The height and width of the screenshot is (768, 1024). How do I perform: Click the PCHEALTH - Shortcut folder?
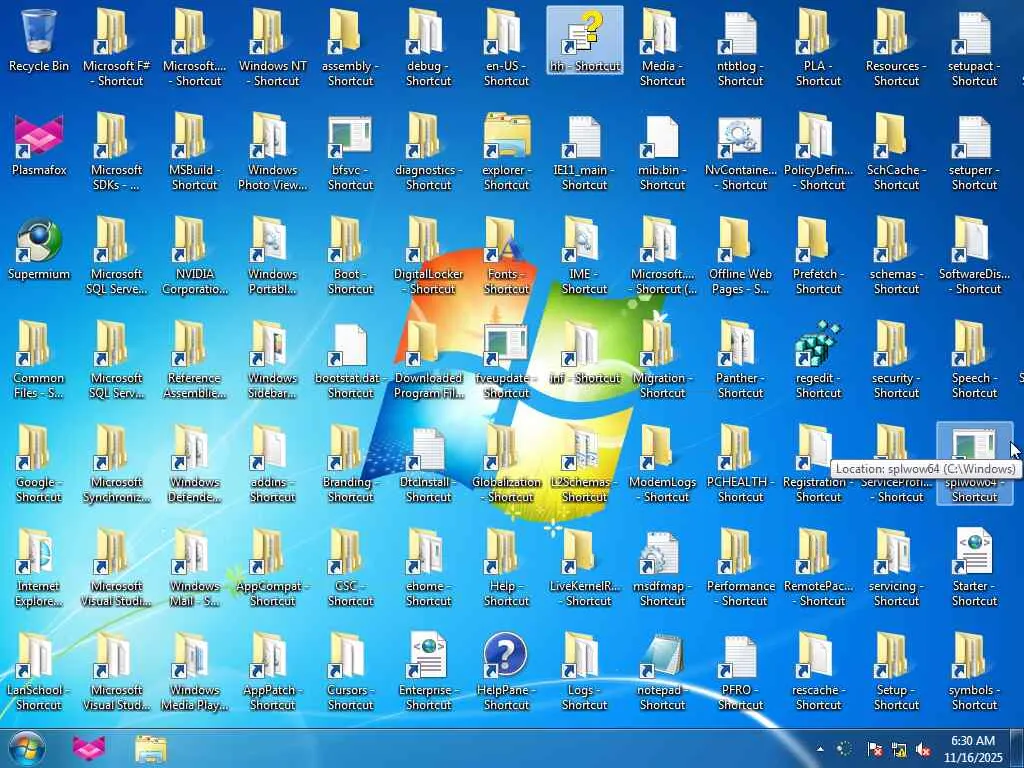coord(741,464)
